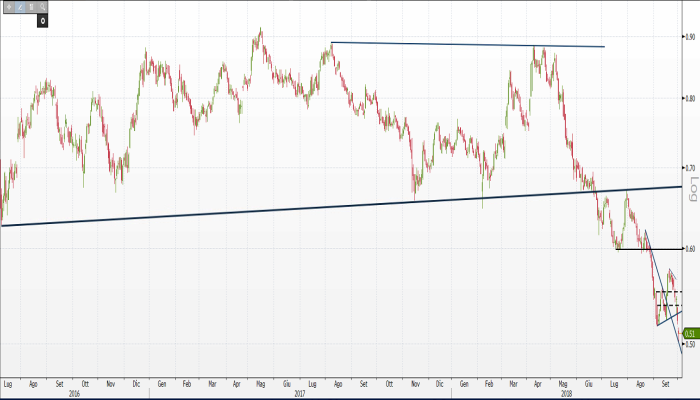Screen dimensions: 700x400
Task: Click the 0.90 price axis label
Action: (690, 37)
